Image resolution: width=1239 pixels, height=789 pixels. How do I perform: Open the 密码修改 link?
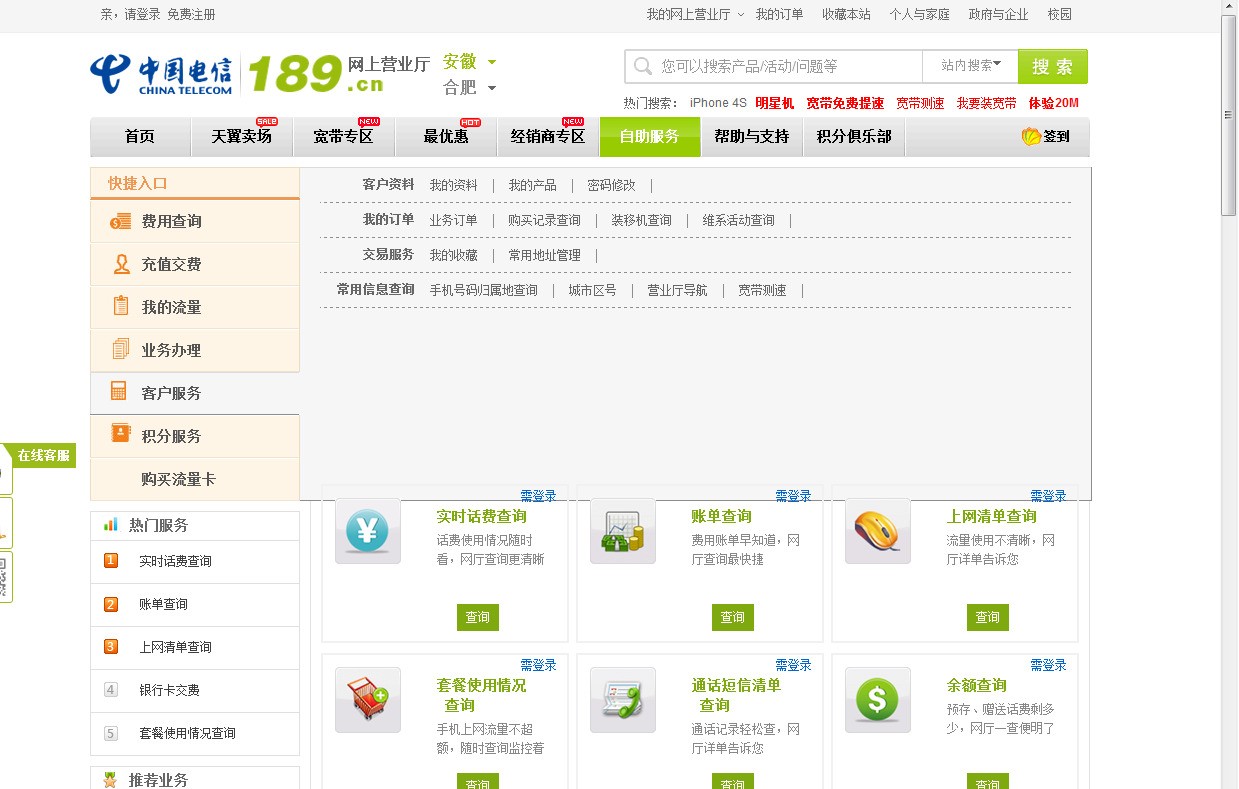pyautogui.click(x=611, y=186)
